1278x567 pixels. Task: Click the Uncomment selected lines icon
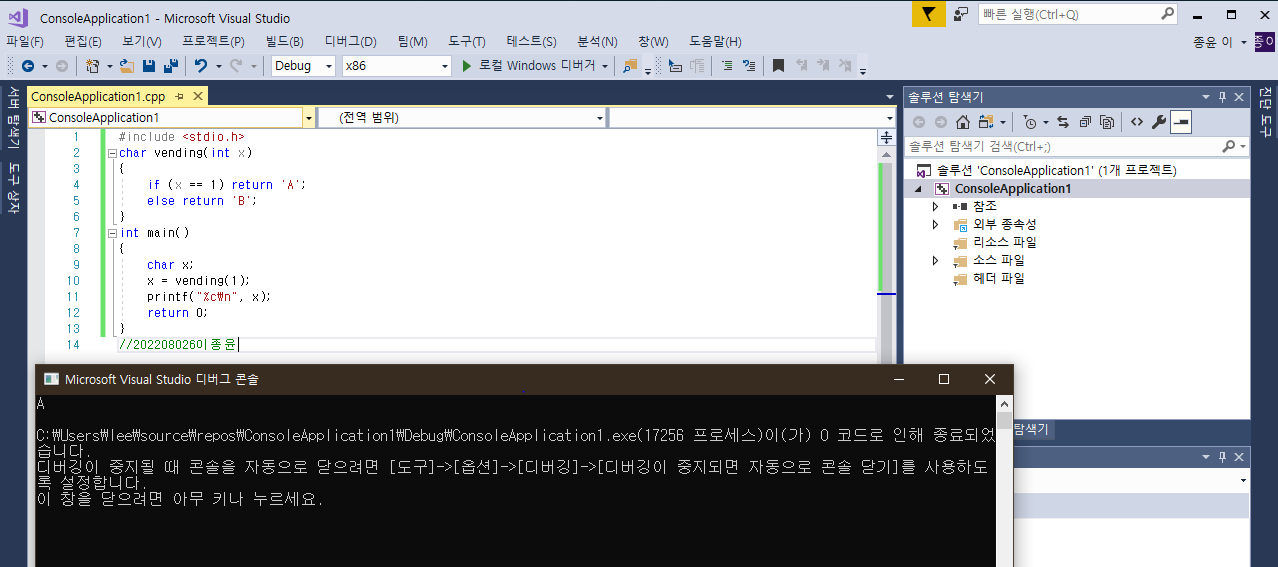749,66
